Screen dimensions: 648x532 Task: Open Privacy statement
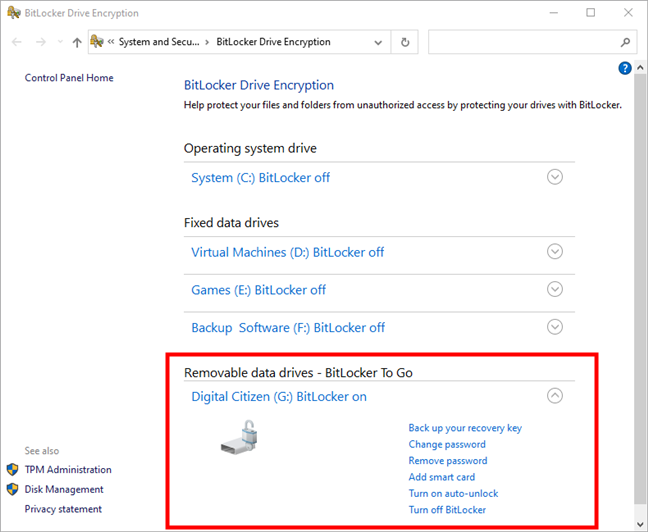[x=63, y=509]
